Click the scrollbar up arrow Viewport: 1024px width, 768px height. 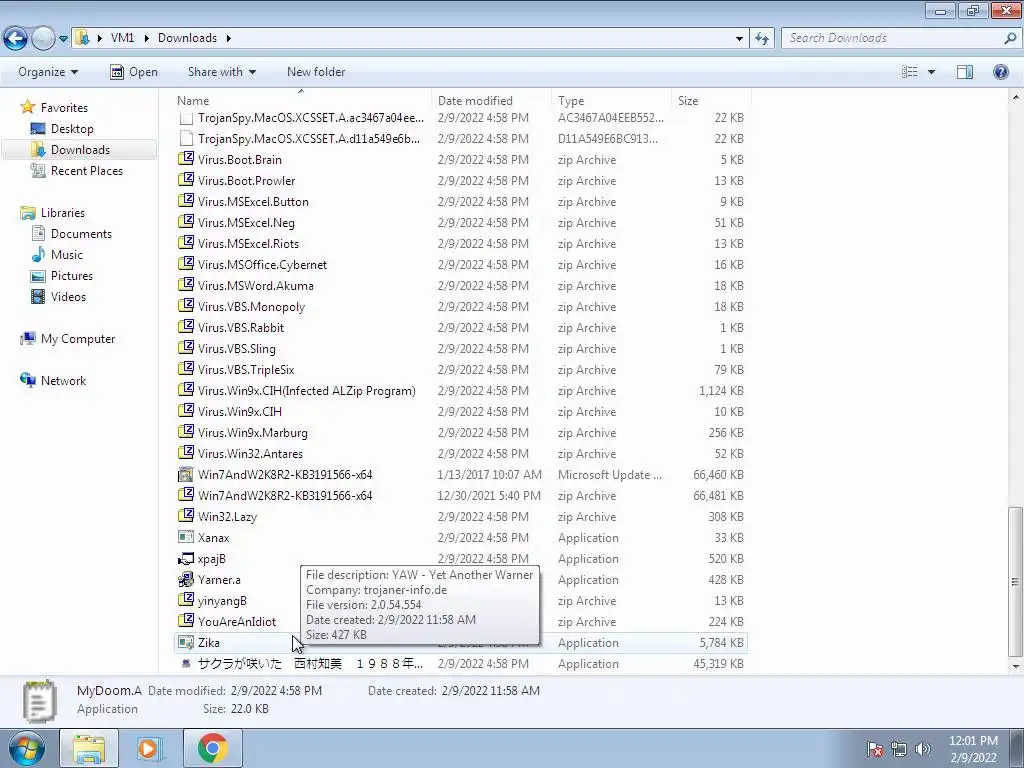click(x=1015, y=97)
